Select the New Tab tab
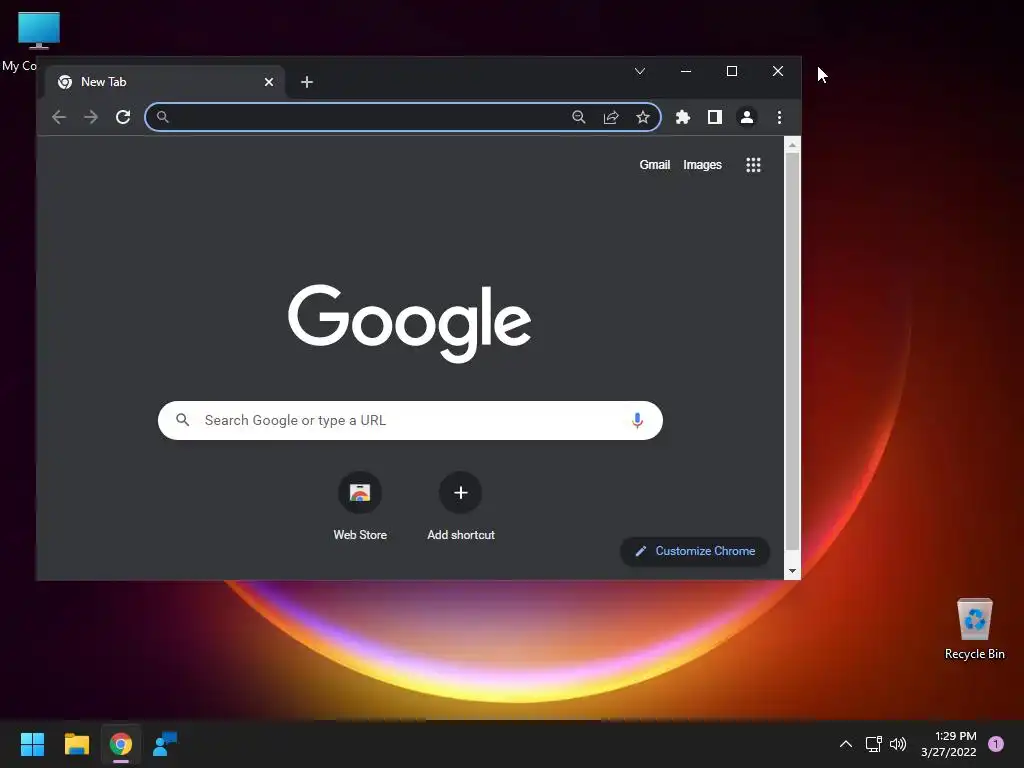The height and width of the screenshot is (768, 1024). (x=165, y=82)
